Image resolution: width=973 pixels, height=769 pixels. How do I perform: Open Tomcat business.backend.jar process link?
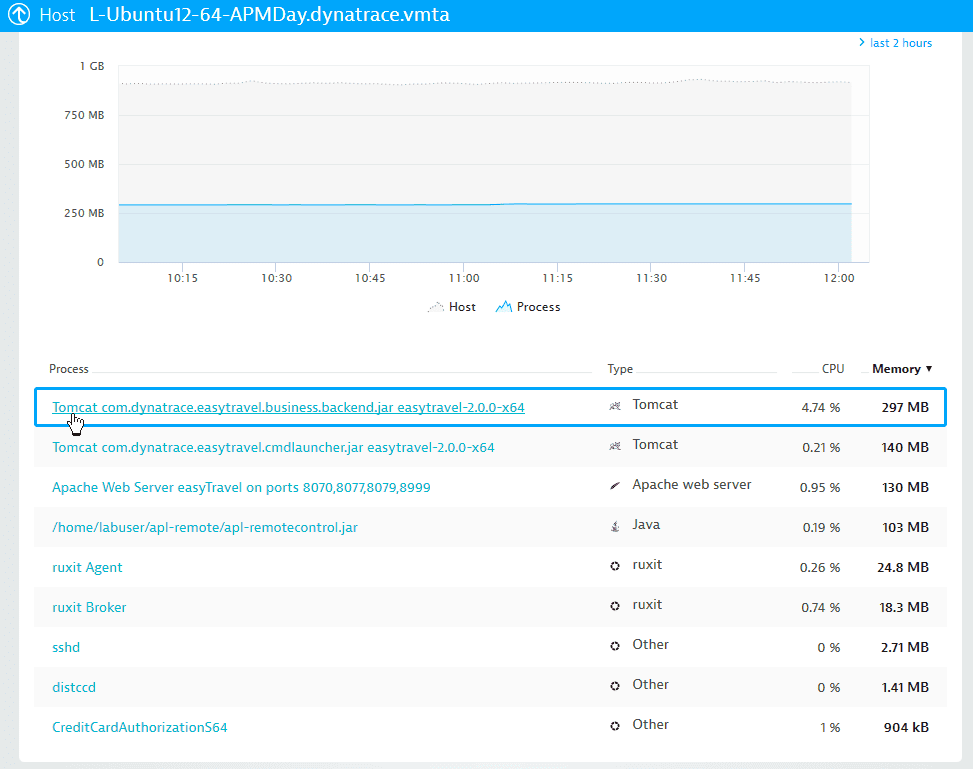tap(289, 407)
